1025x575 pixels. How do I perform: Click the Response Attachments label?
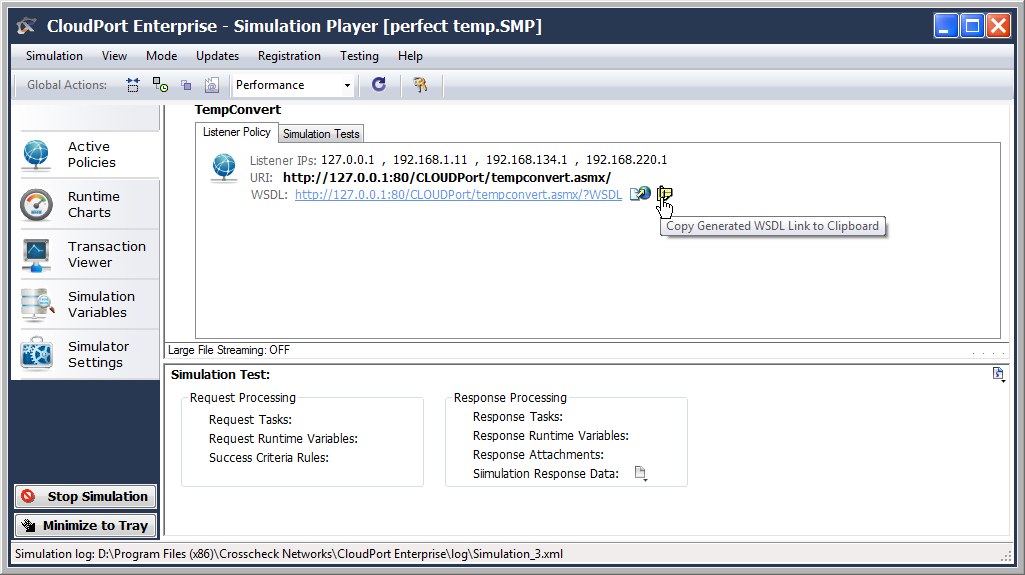pos(538,454)
